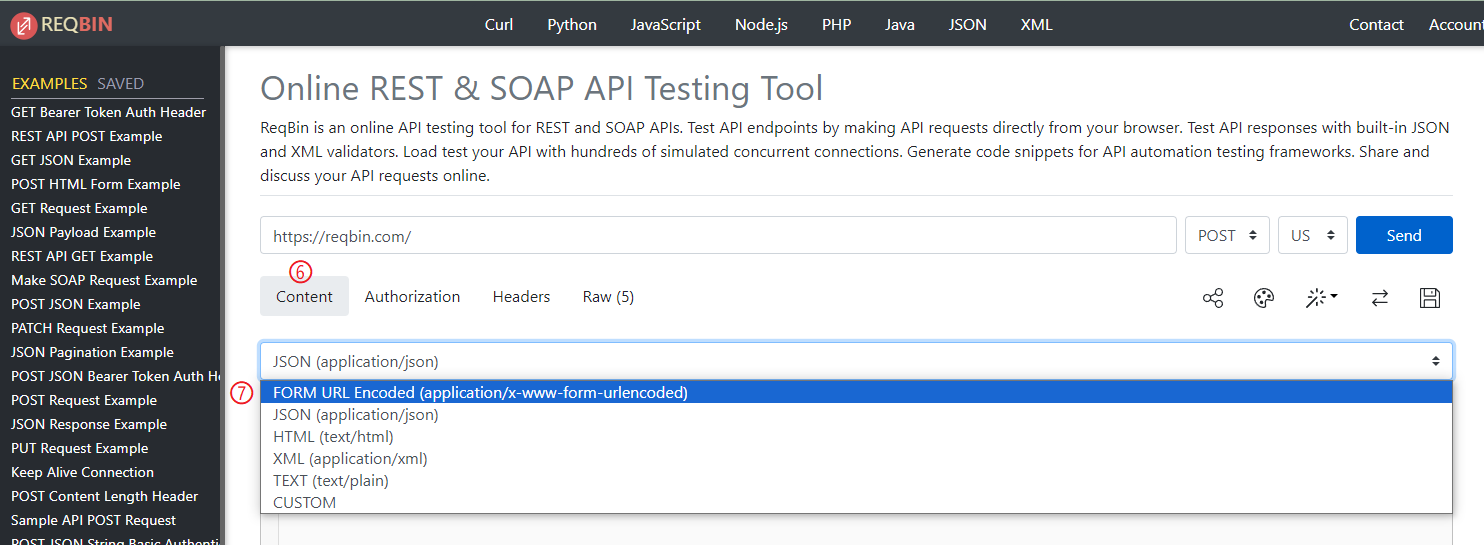Select HTML (text/html) option
Viewport: 1484px width, 545px height.
pyautogui.click(x=856, y=437)
